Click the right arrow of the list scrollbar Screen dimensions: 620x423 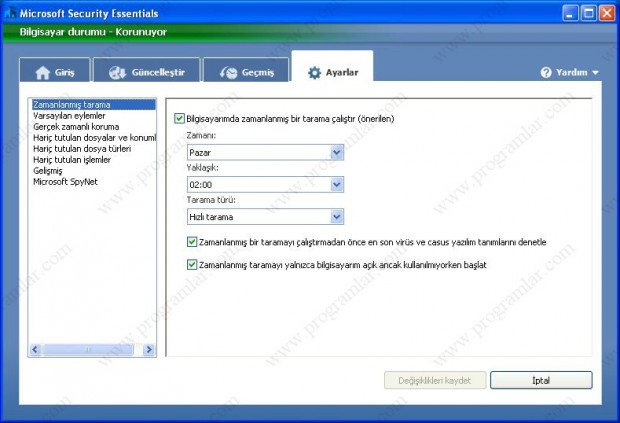149,349
